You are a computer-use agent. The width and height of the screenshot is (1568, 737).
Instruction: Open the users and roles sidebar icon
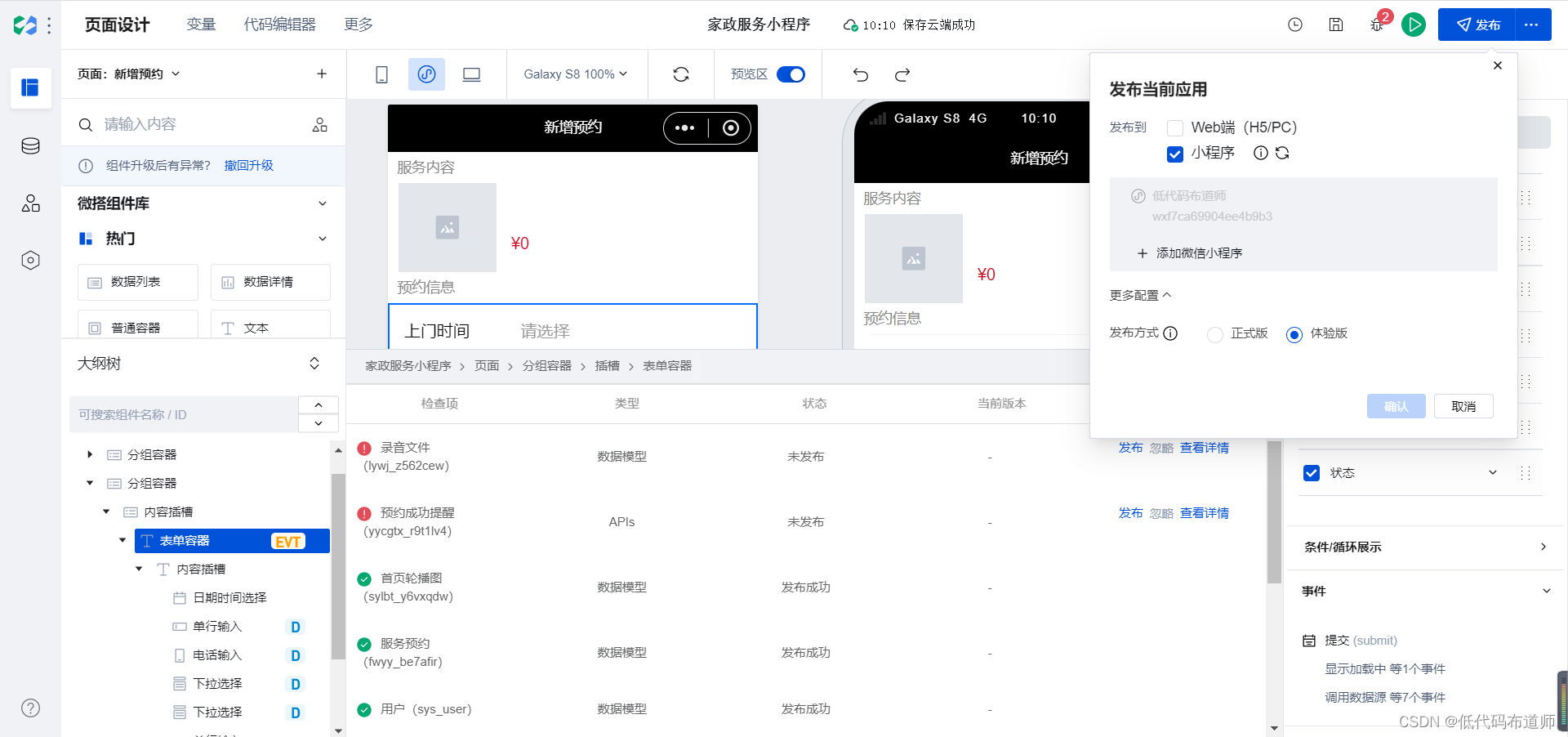(30, 203)
